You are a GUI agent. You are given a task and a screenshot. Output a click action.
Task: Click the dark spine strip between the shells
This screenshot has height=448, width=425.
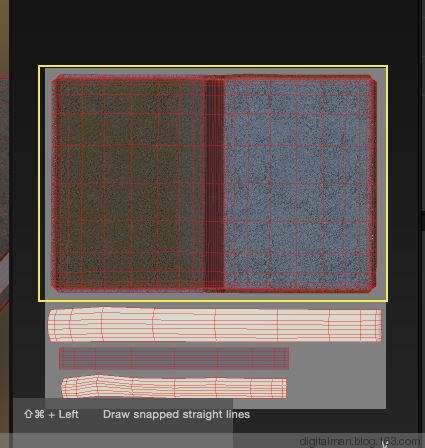(x=215, y=183)
